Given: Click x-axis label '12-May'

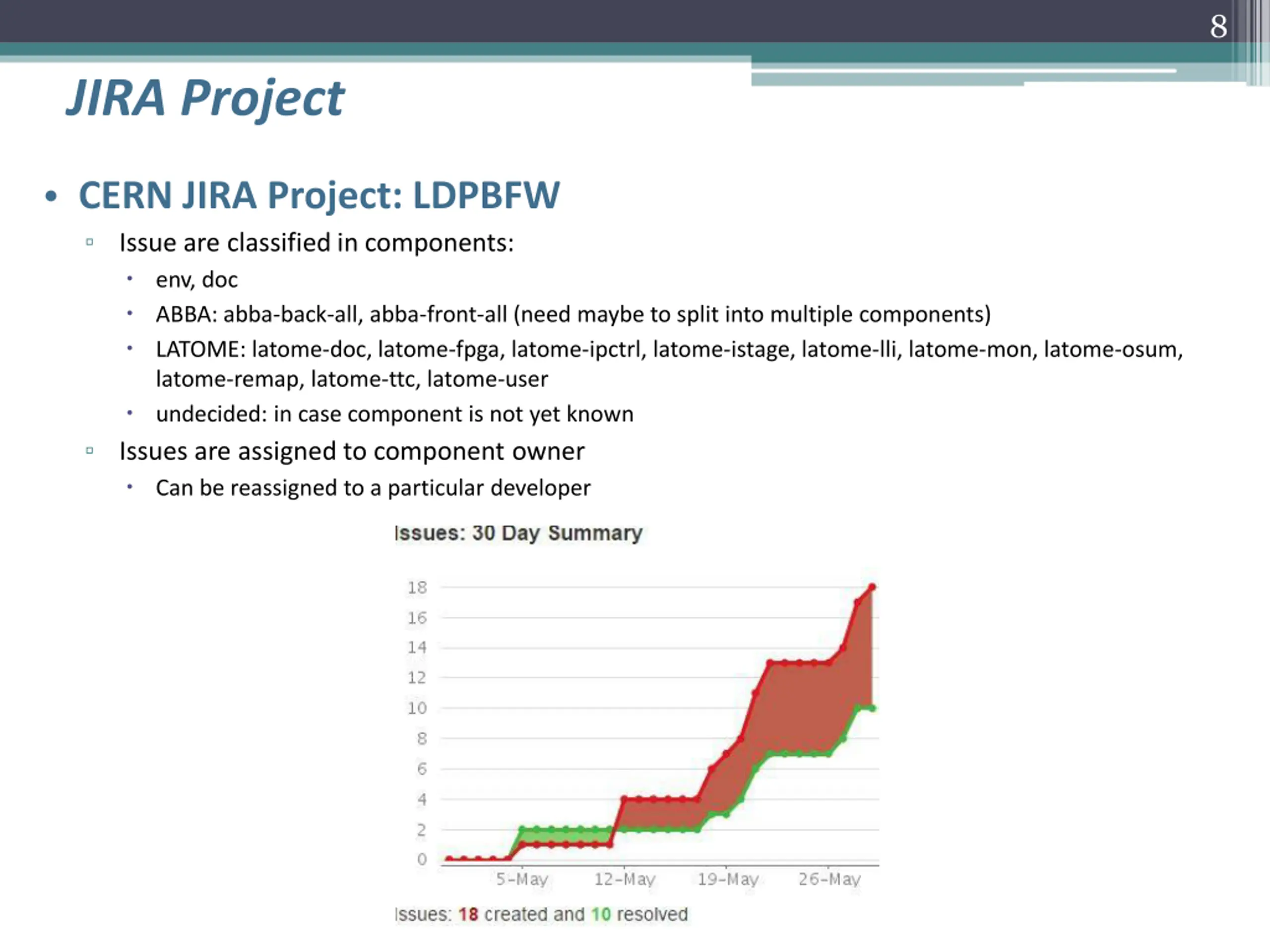Looking at the screenshot, I should [x=625, y=880].
